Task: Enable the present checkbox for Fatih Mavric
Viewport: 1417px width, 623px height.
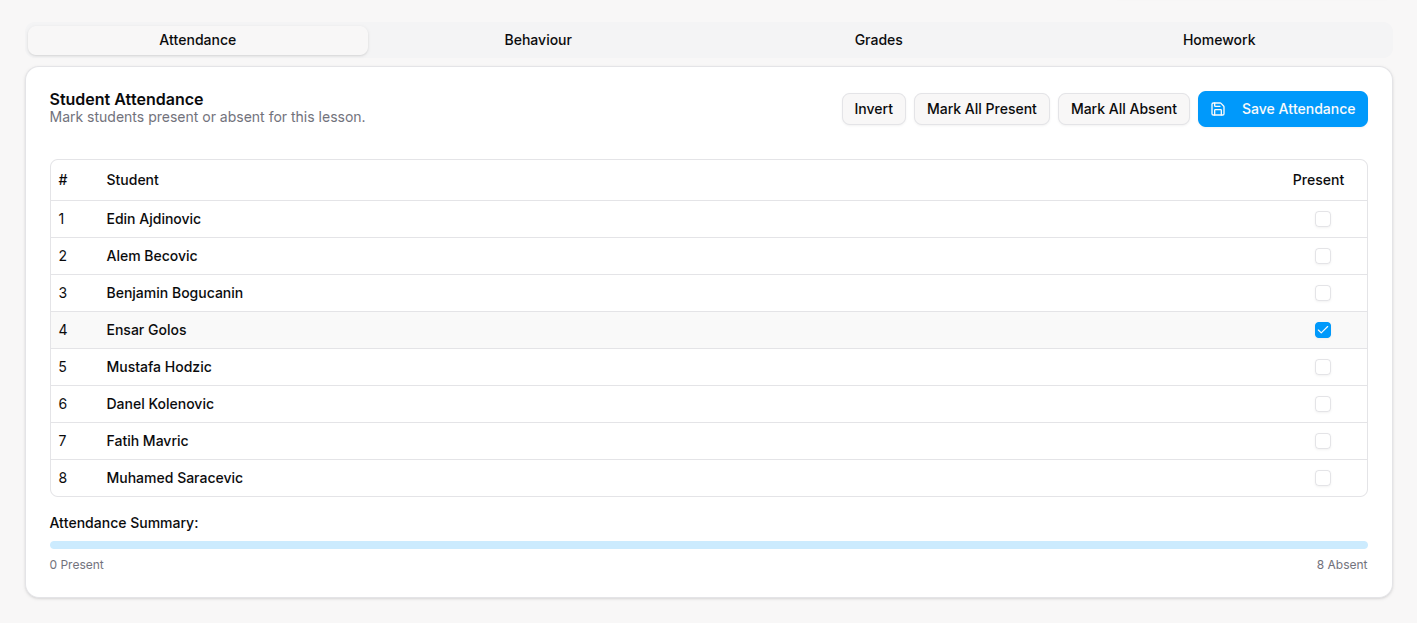Action: pos(1323,440)
